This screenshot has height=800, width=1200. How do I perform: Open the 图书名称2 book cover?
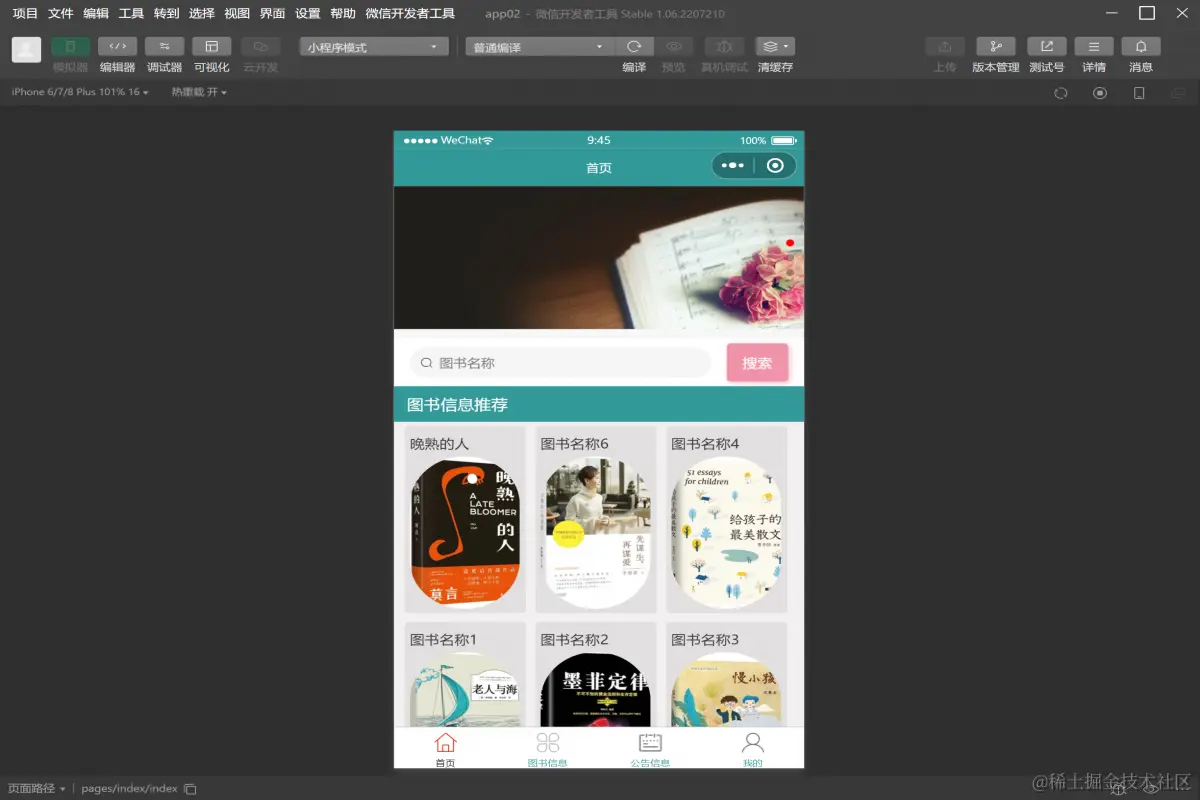pyautogui.click(x=596, y=690)
